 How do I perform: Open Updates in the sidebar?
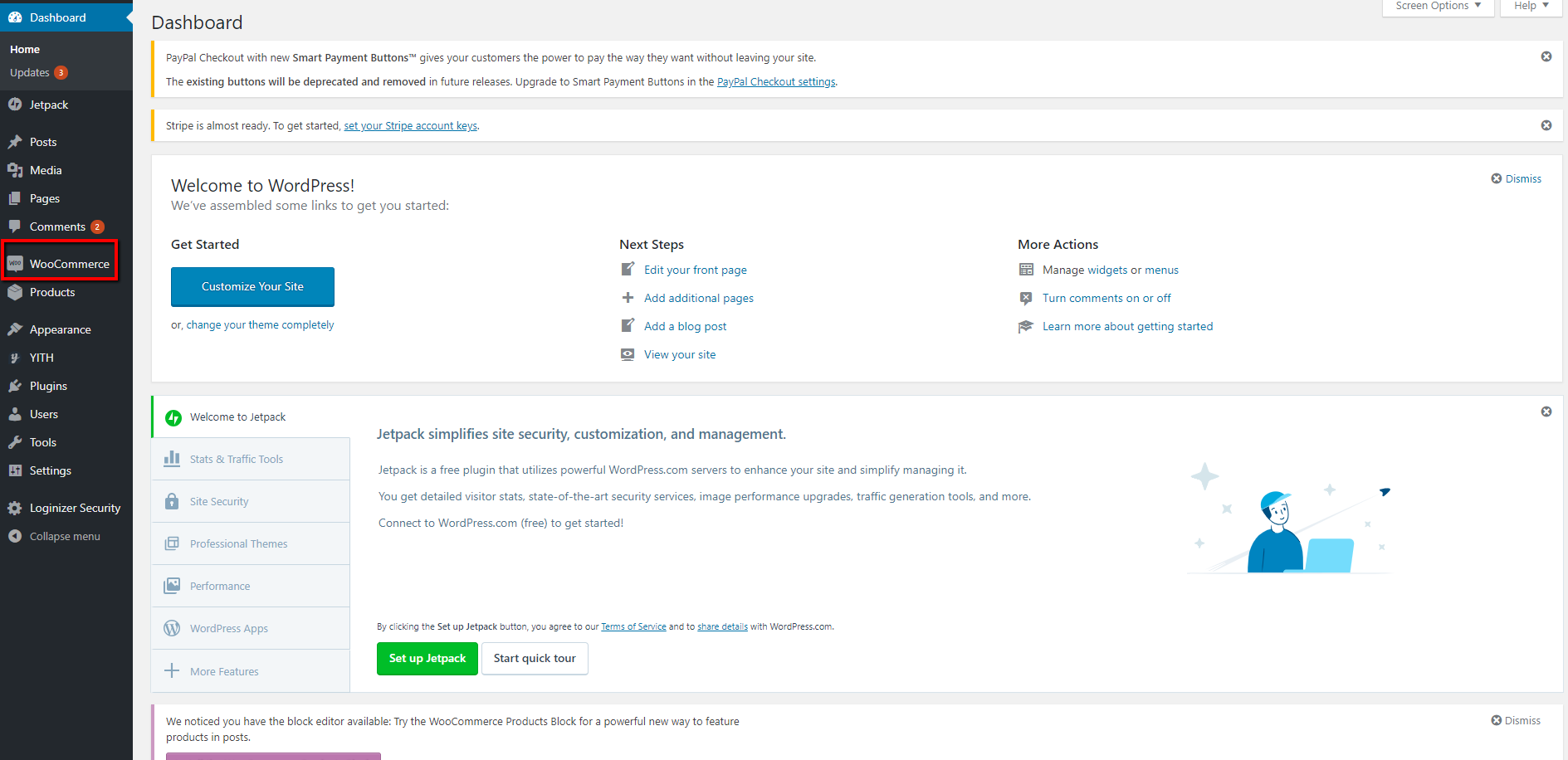[x=30, y=73]
